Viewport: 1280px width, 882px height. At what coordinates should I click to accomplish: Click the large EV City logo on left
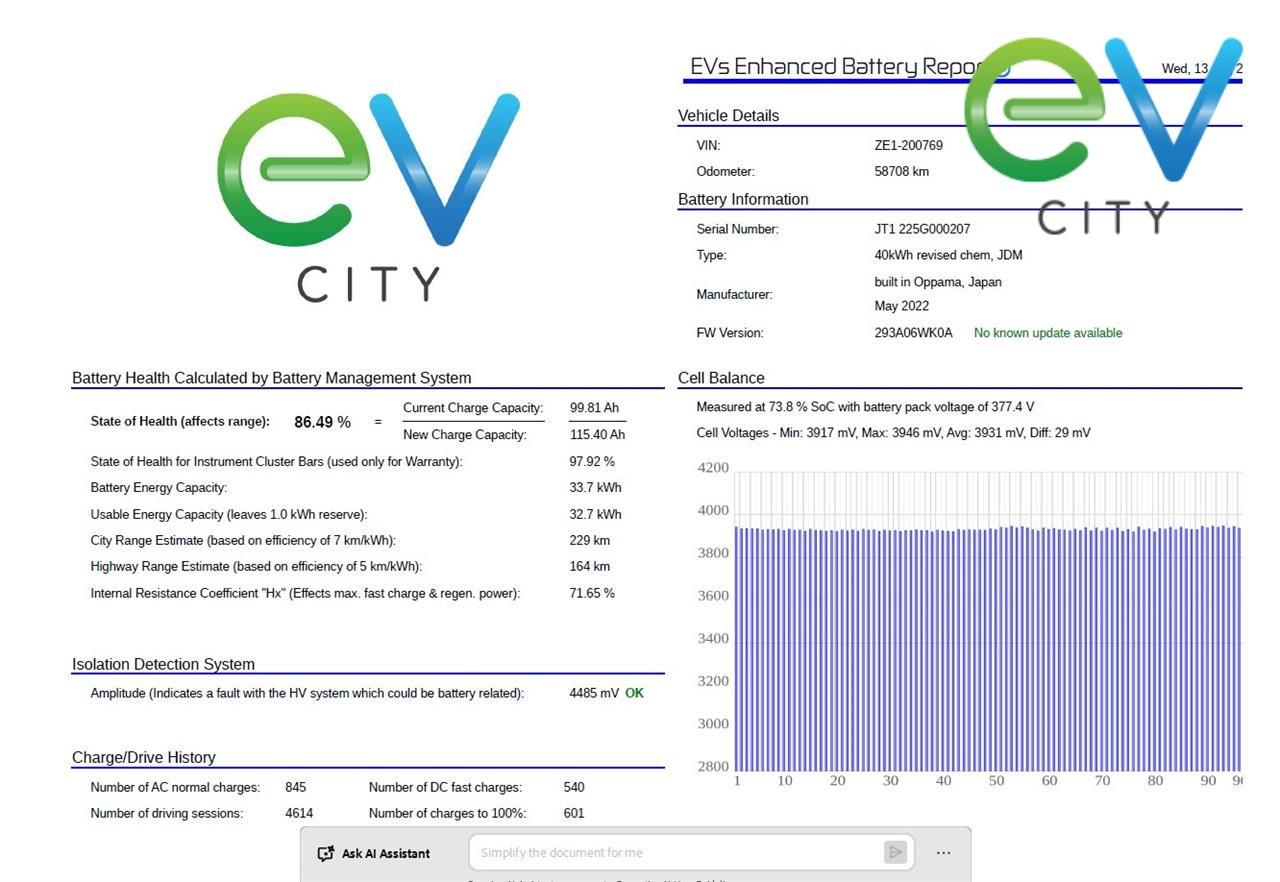[x=368, y=197]
